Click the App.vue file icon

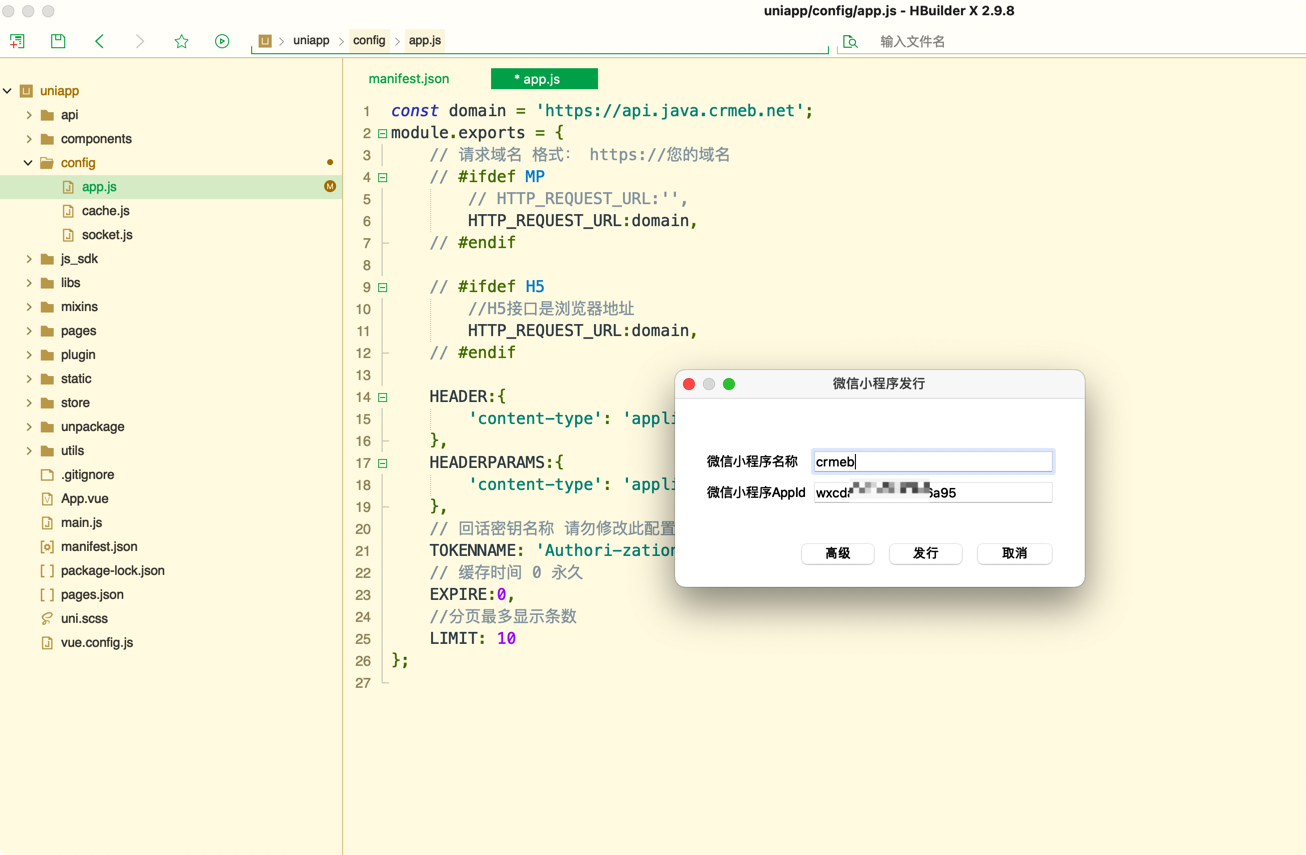click(47, 499)
